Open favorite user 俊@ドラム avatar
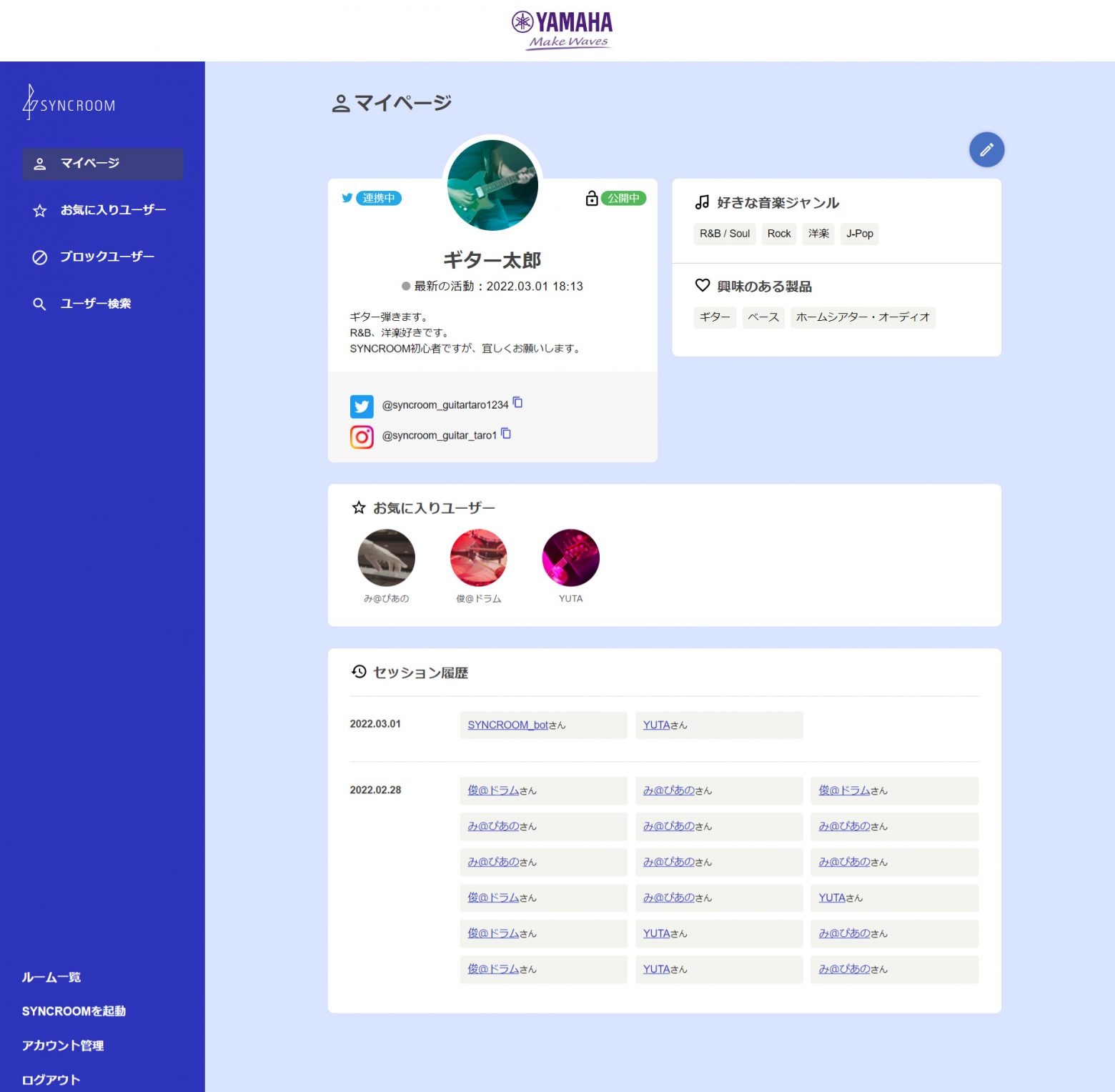1115x1092 pixels. coord(478,557)
